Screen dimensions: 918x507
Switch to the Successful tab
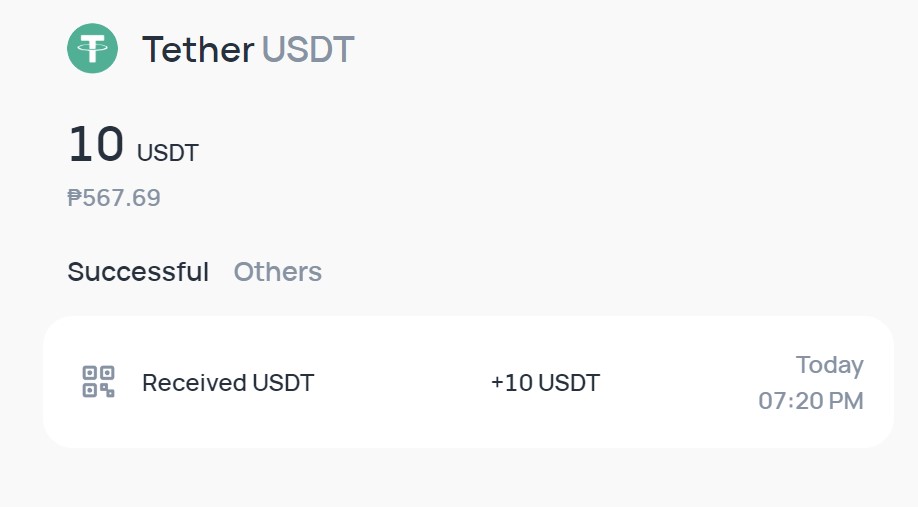coord(138,272)
